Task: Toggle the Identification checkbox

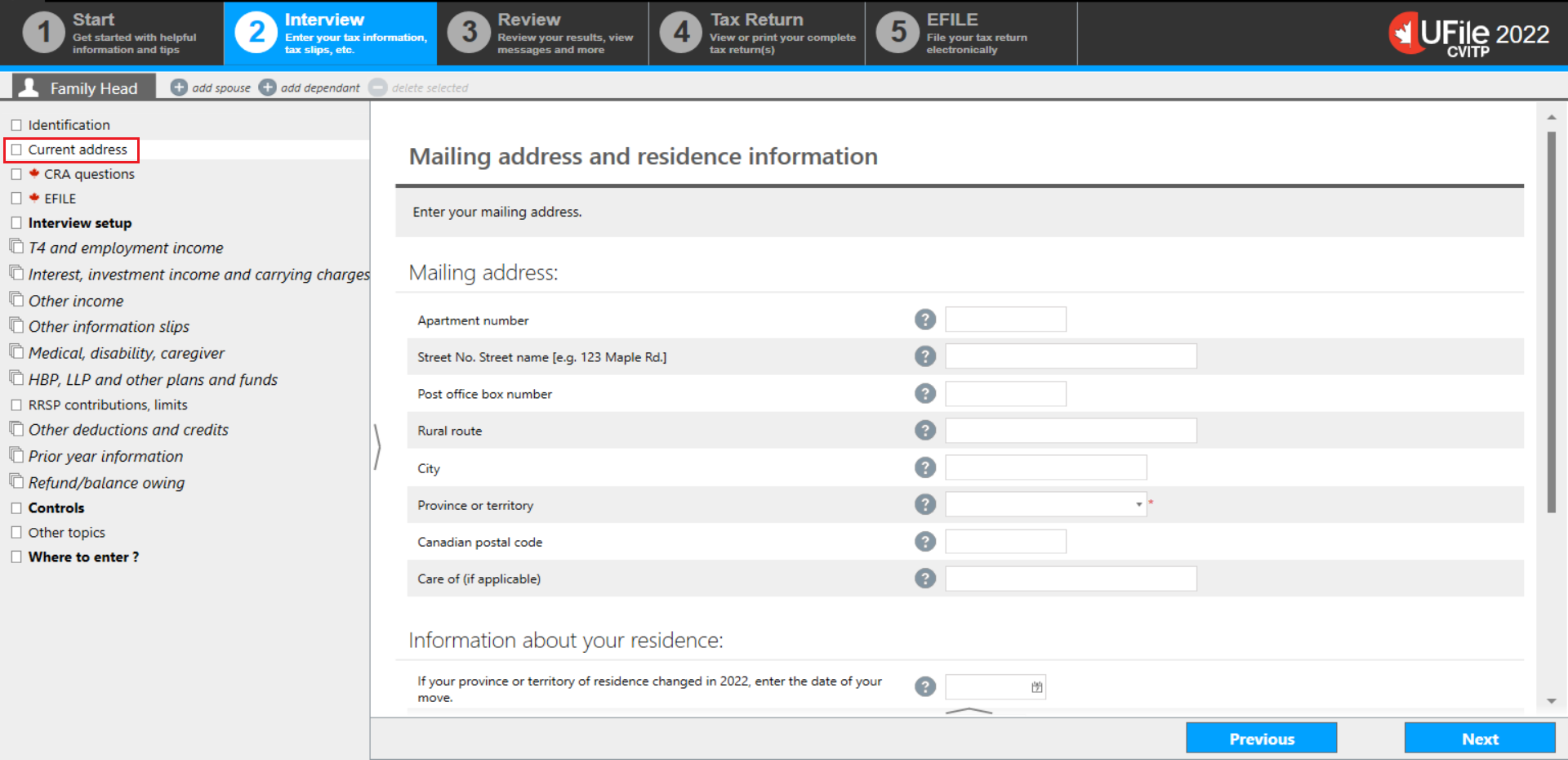Action: point(16,125)
